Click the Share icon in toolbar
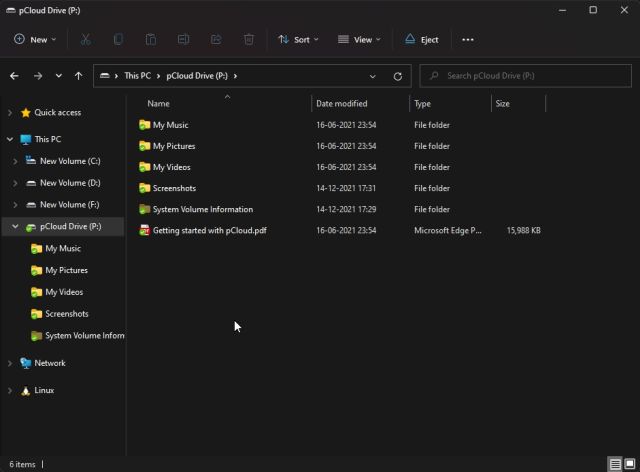640x472 pixels. [216, 40]
